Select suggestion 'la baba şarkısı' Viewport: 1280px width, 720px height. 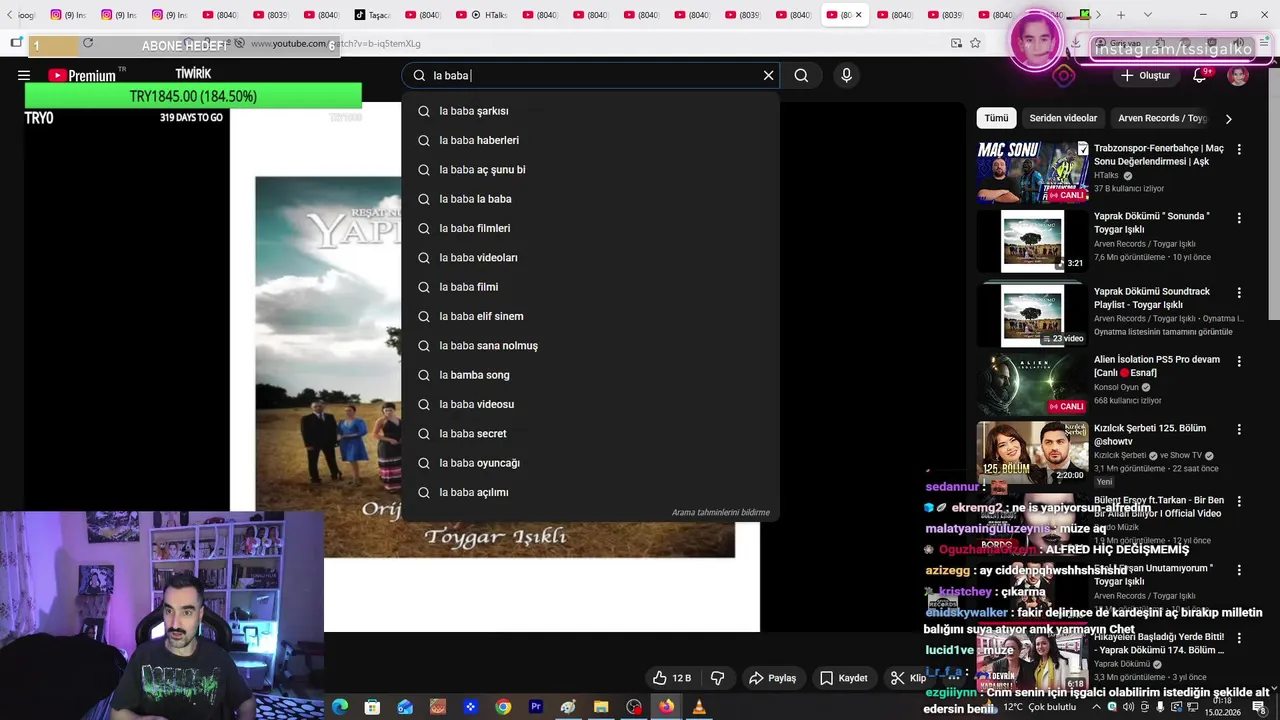(590, 111)
